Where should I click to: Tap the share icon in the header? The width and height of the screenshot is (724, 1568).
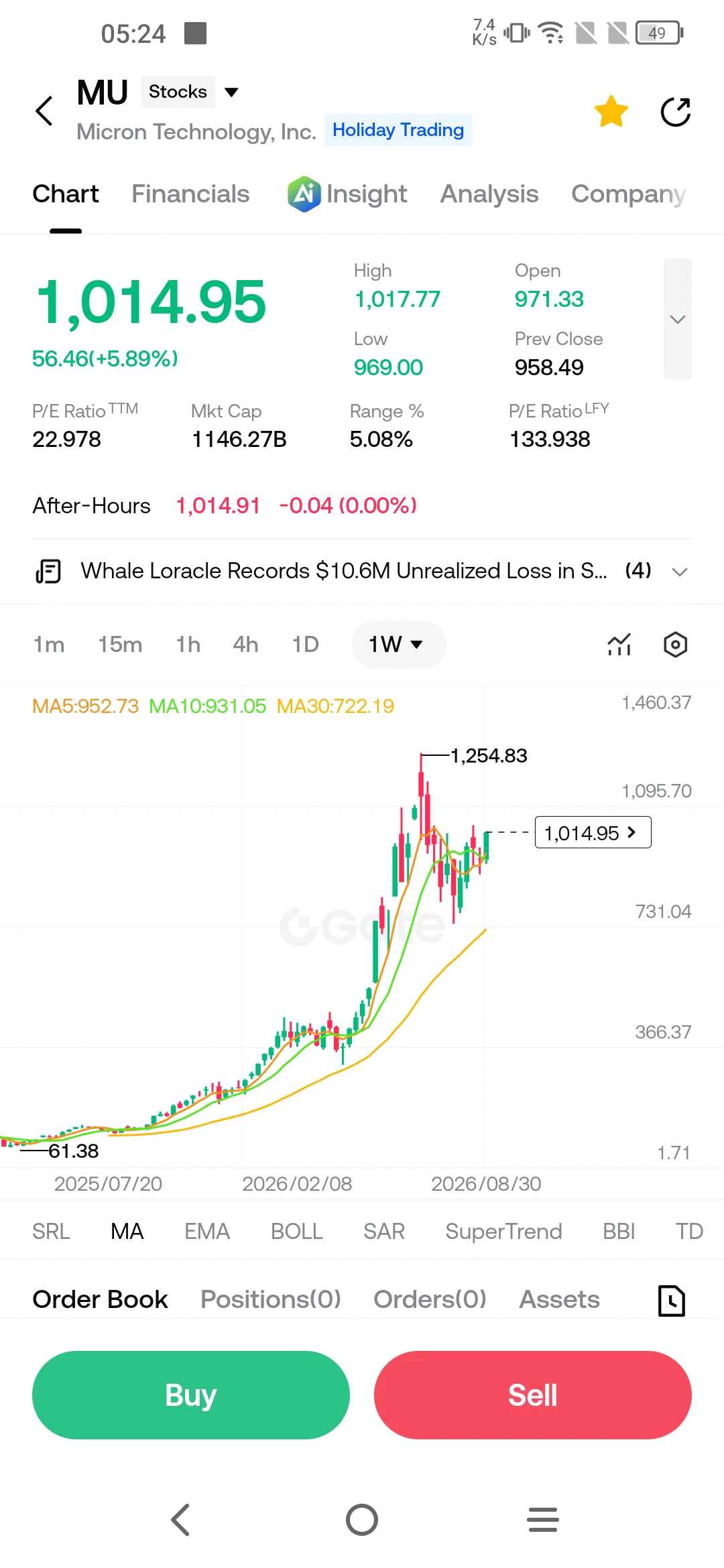pyautogui.click(x=676, y=111)
